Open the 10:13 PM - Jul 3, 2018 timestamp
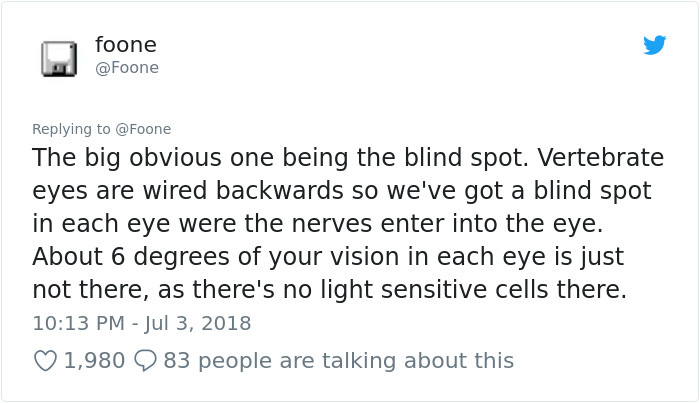Screen dimensions: 700x403 [x=142, y=323]
